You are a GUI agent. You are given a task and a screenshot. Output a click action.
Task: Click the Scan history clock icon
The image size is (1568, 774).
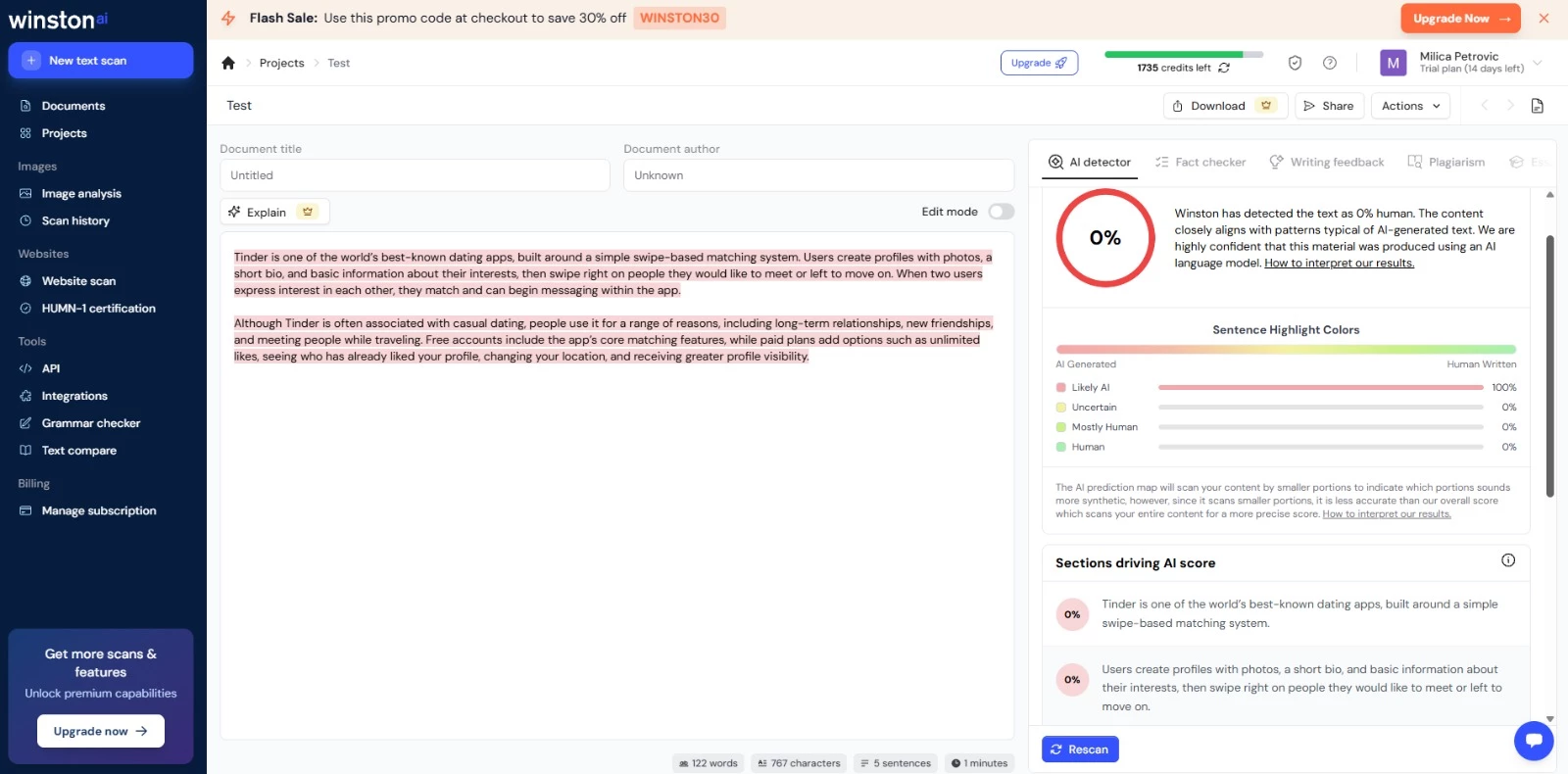tap(25, 221)
